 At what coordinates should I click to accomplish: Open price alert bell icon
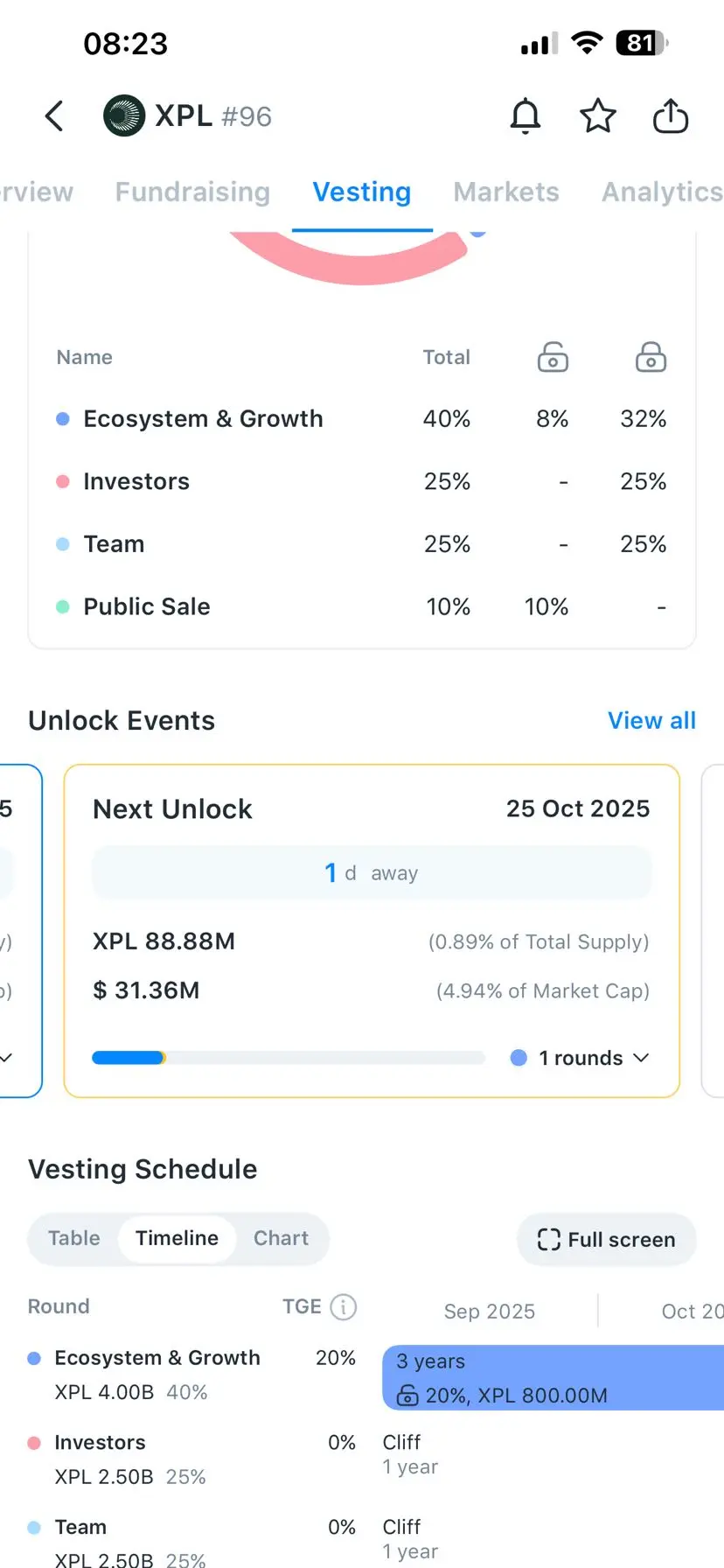pyautogui.click(x=526, y=115)
